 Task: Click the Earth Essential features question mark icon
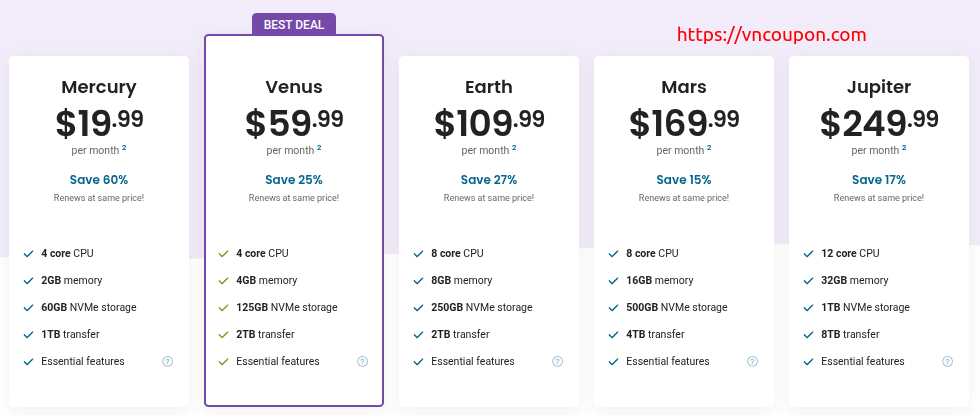pyautogui.click(x=558, y=361)
